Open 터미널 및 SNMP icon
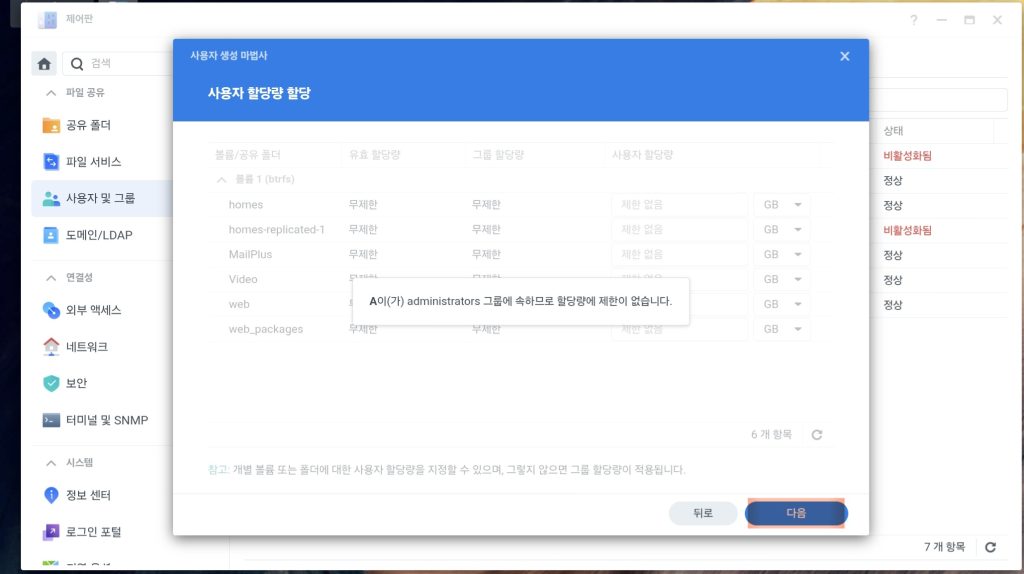1024x574 pixels. point(52,420)
